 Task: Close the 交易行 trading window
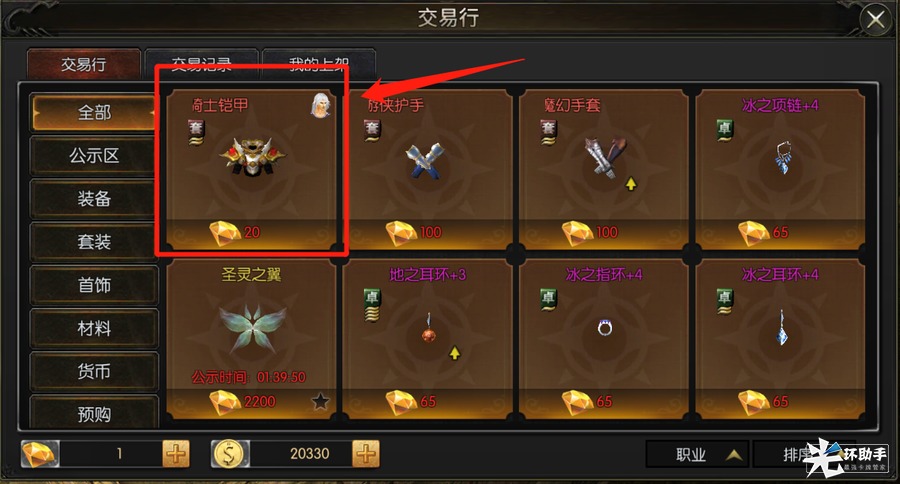875,20
